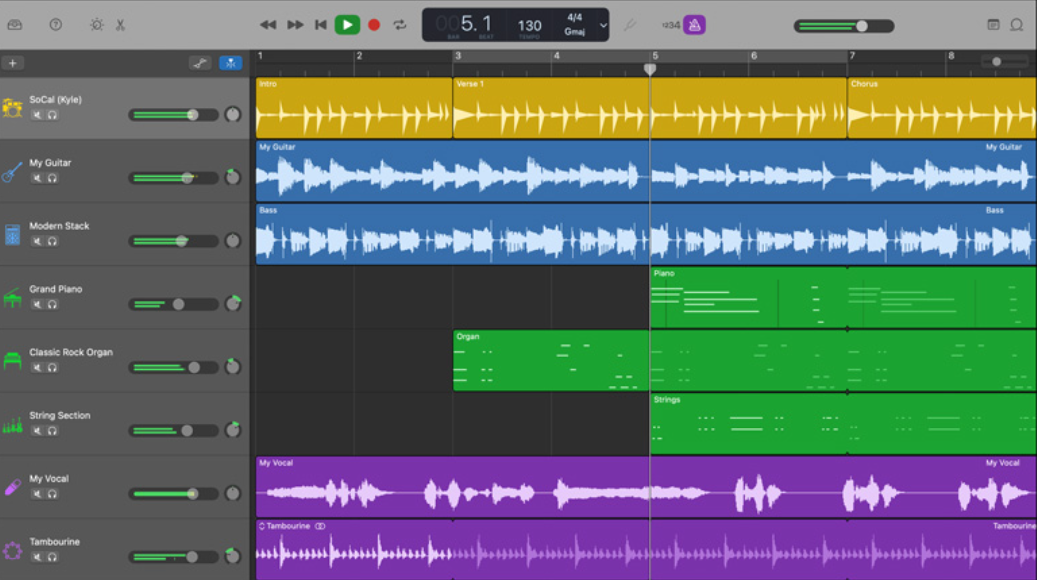Open the Library panel icon
The height and width of the screenshot is (580, 1037).
tap(15, 25)
